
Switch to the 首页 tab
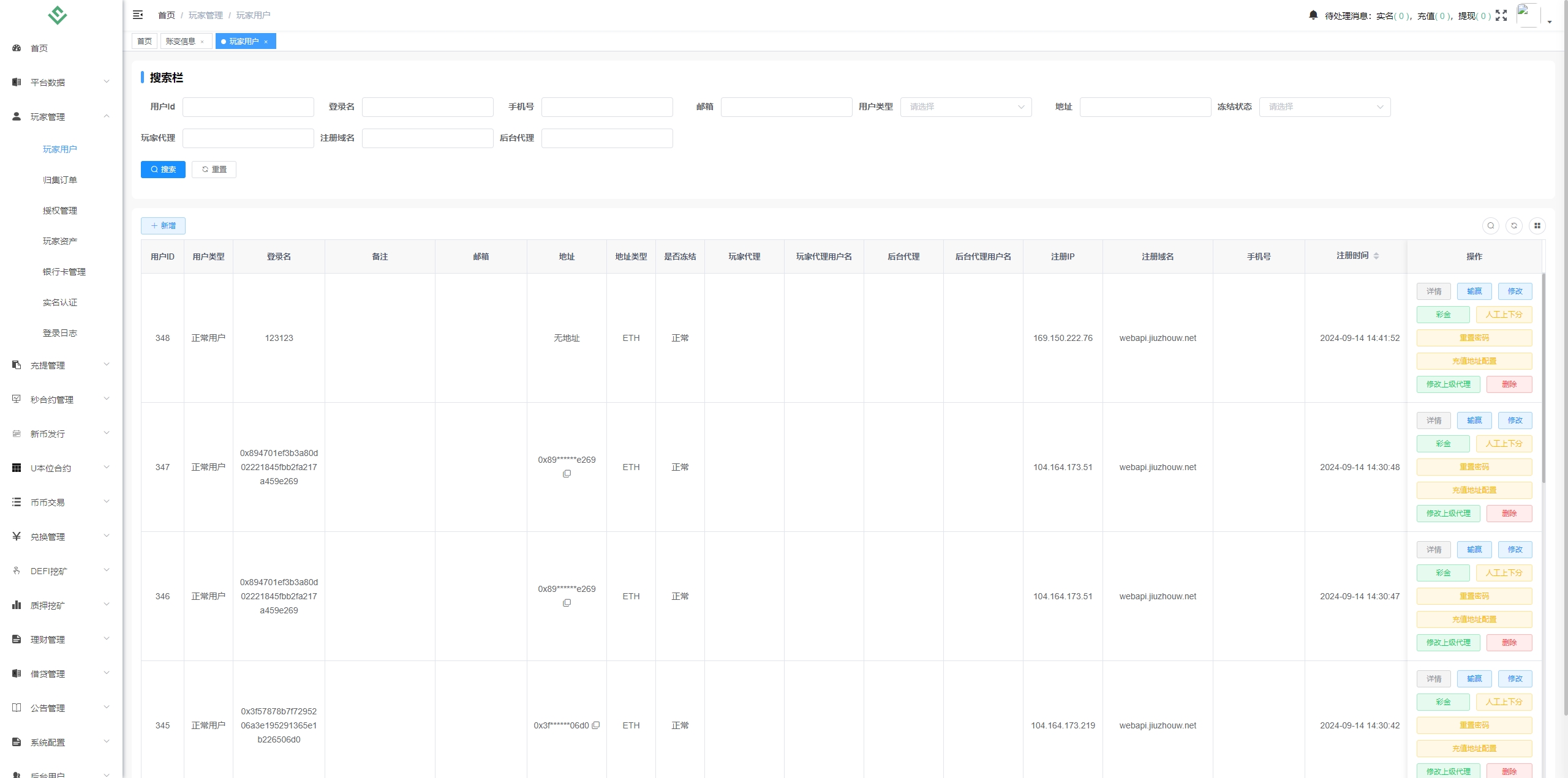[x=145, y=41]
